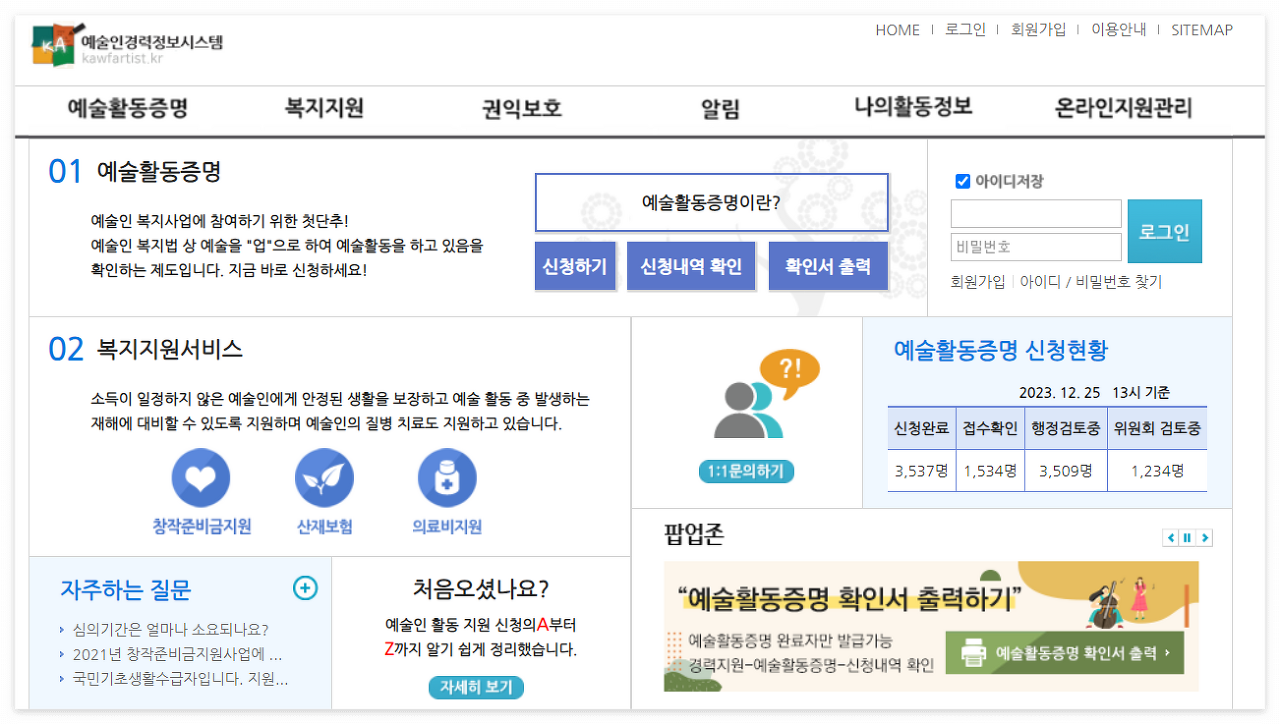Expand 자주하는 질문 with plus icon
This screenshot has height=724, width=1280.
(x=305, y=588)
